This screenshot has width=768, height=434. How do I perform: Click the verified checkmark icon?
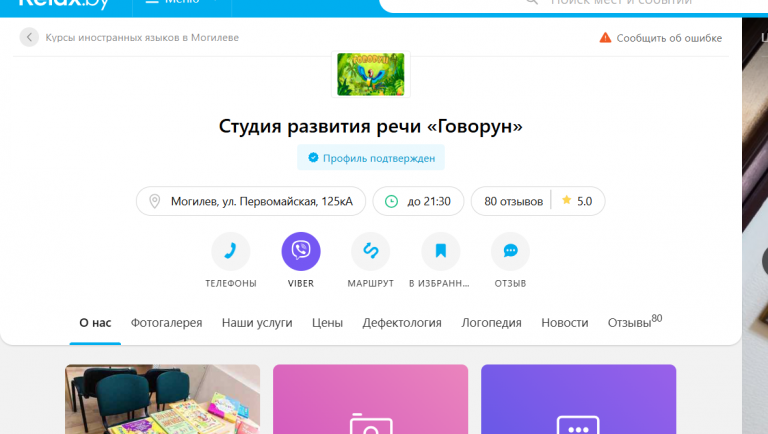click(313, 158)
